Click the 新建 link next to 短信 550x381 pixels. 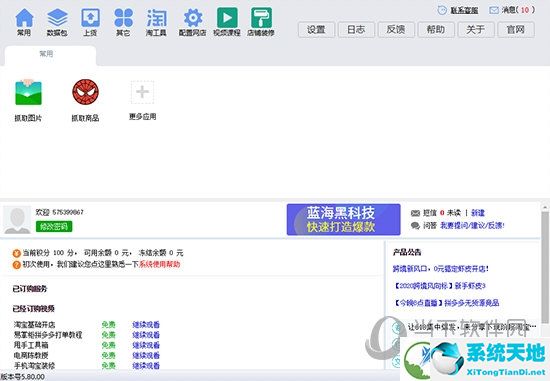478,213
